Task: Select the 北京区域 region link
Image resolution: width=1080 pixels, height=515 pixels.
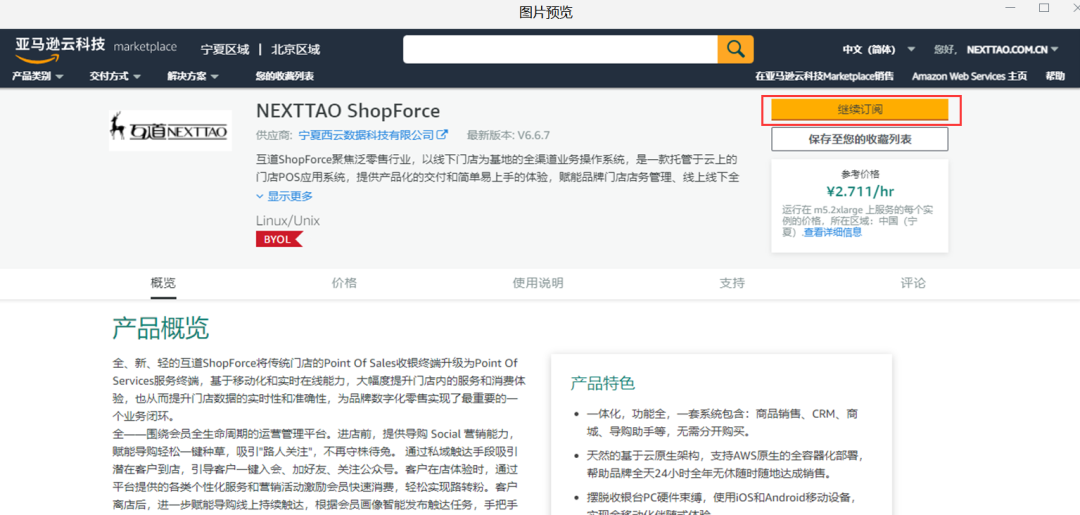Action: 295,50
